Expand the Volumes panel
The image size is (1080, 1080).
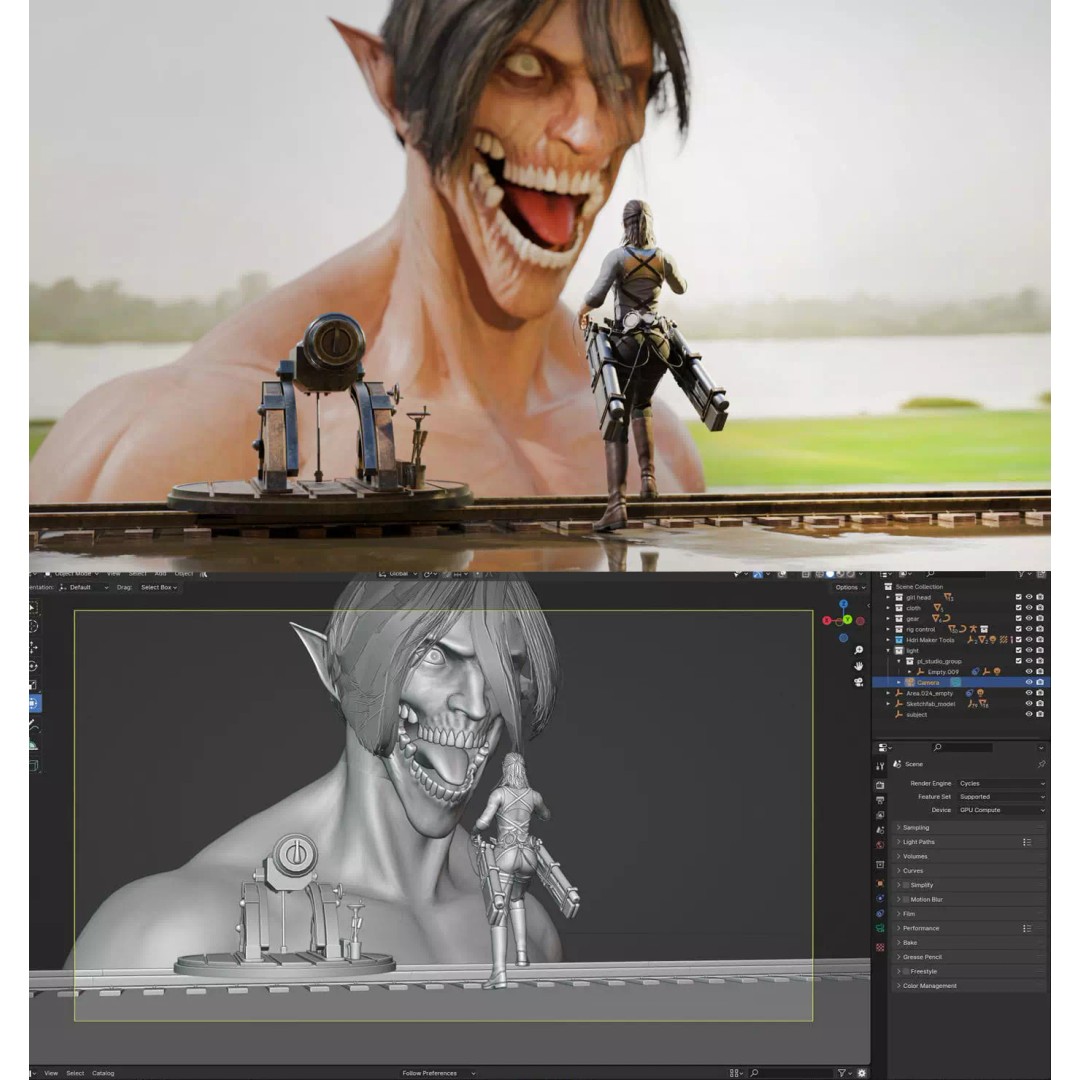pyautogui.click(x=969, y=856)
